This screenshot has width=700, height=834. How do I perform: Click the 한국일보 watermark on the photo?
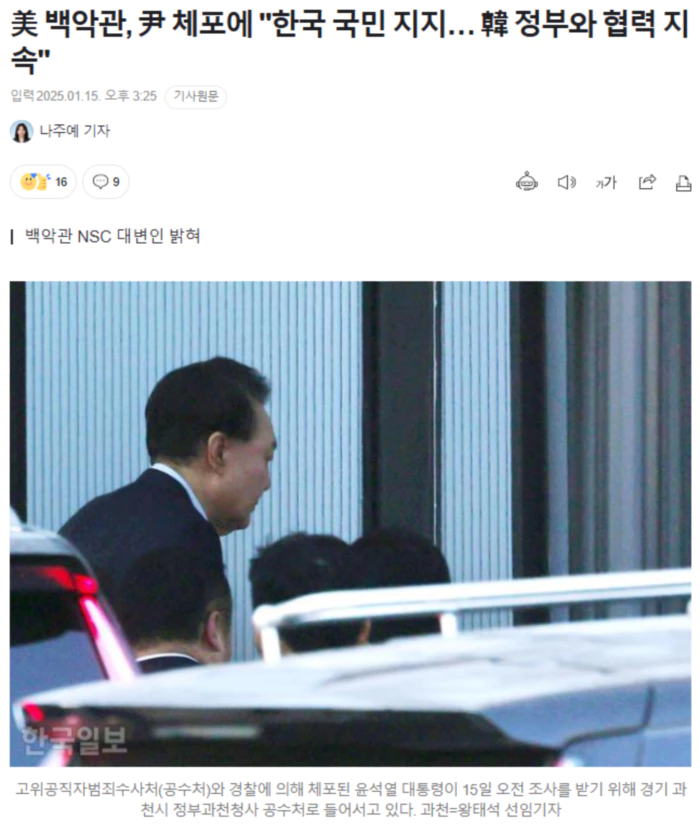[x=74, y=741]
